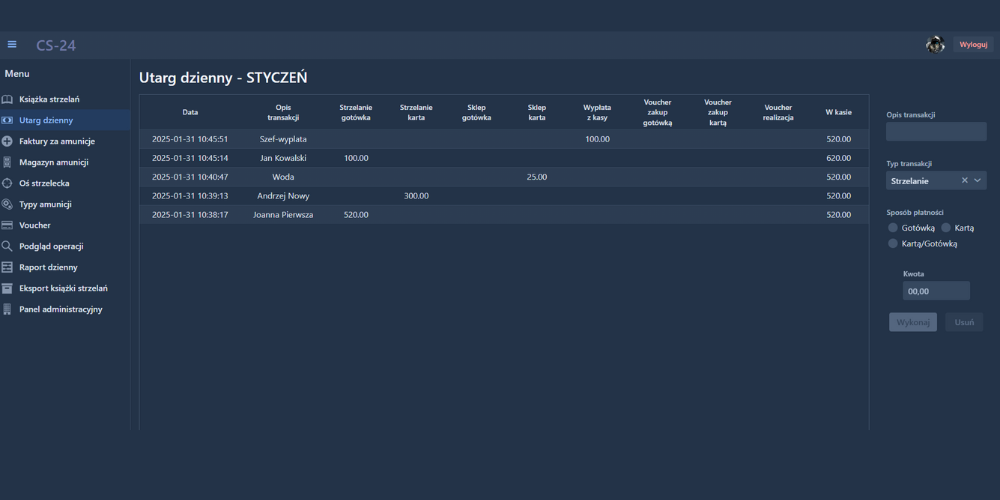Clear the Strzelanie selection with X
The height and width of the screenshot is (500, 1000).
(x=964, y=180)
